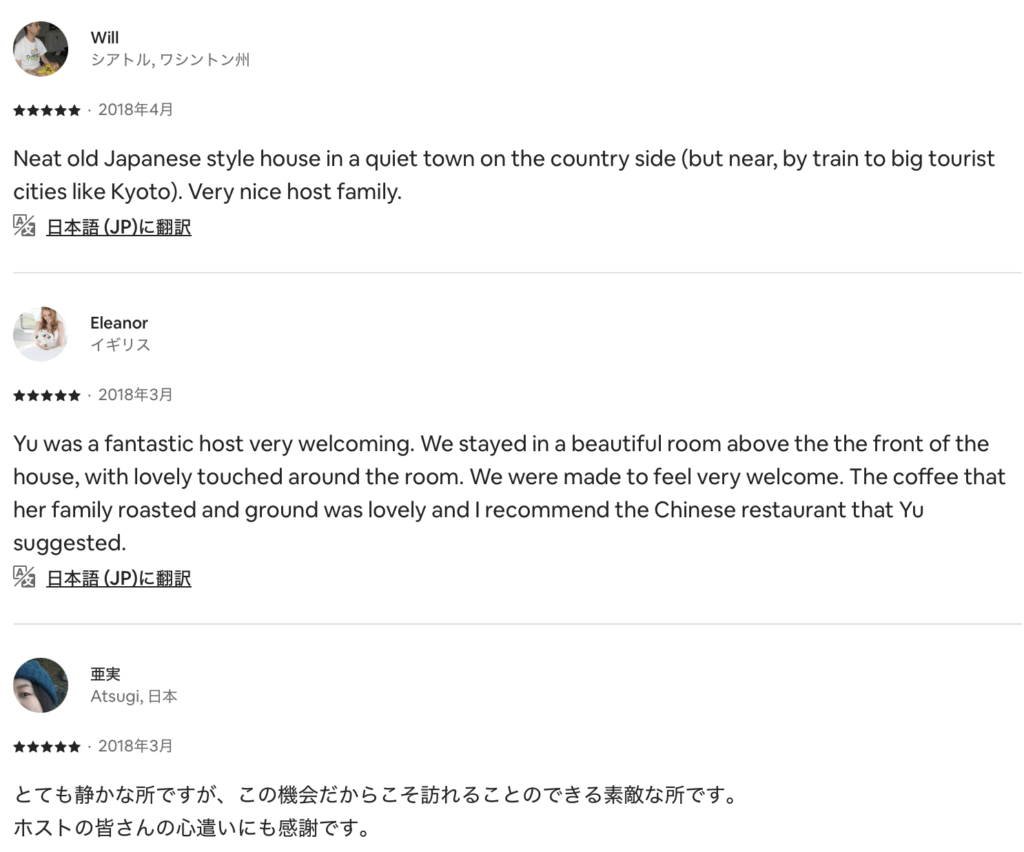Click 亜実's five-star rating
This screenshot has width=1024, height=852.
[x=47, y=747]
